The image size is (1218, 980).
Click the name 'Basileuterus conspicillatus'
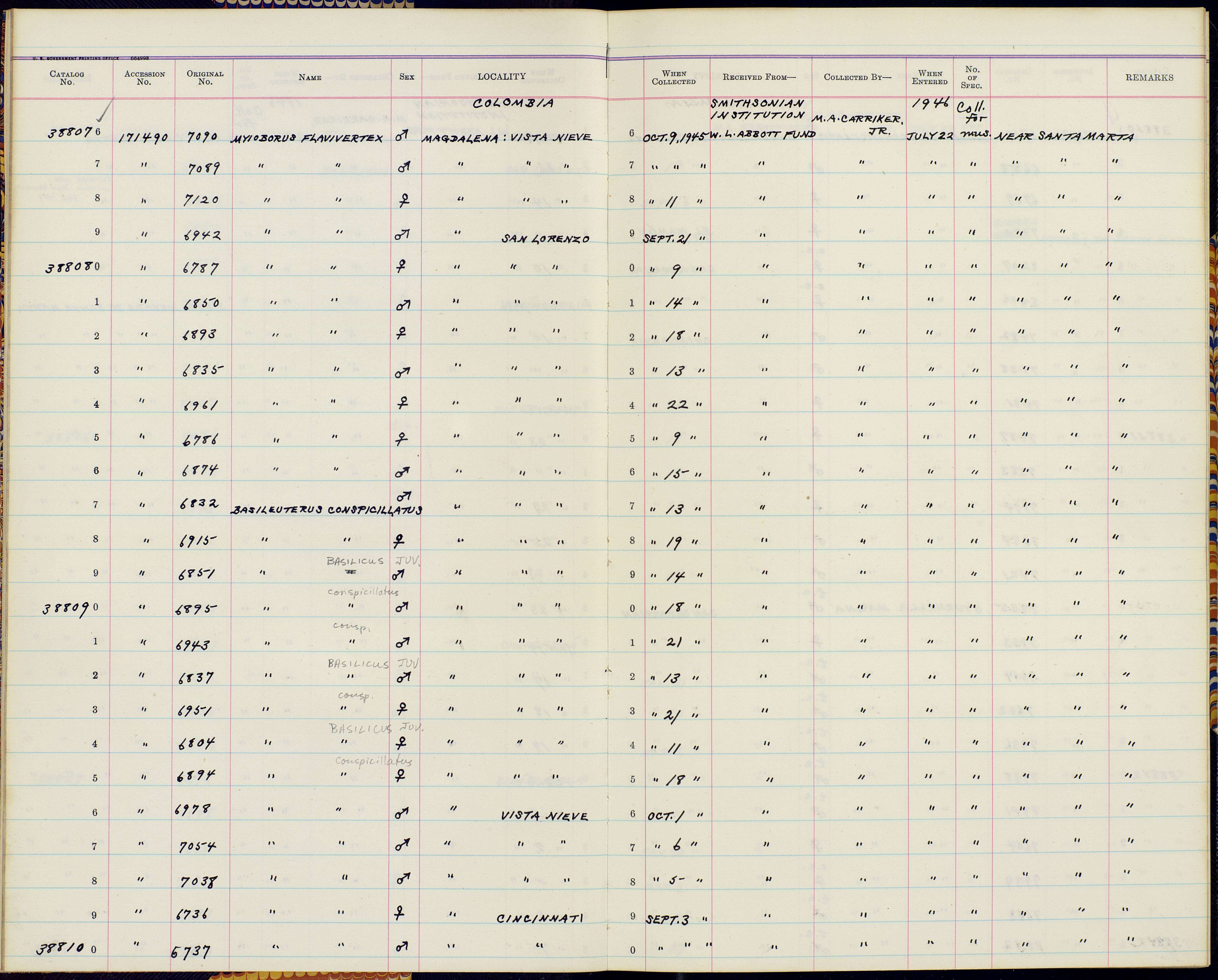pyautogui.click(x=327, y=510)
